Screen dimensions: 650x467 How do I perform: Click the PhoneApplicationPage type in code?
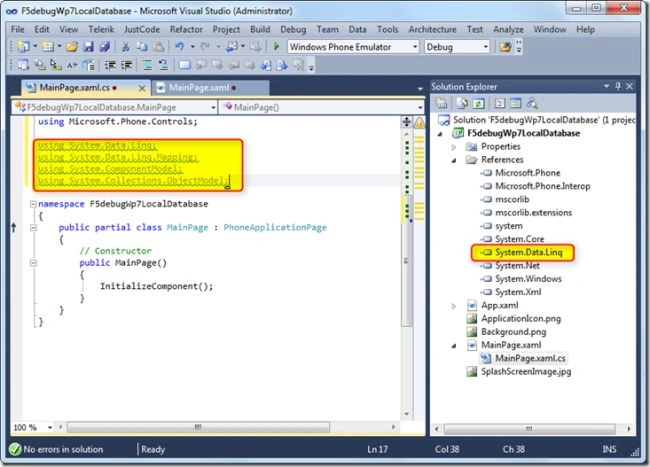(275, 227)
